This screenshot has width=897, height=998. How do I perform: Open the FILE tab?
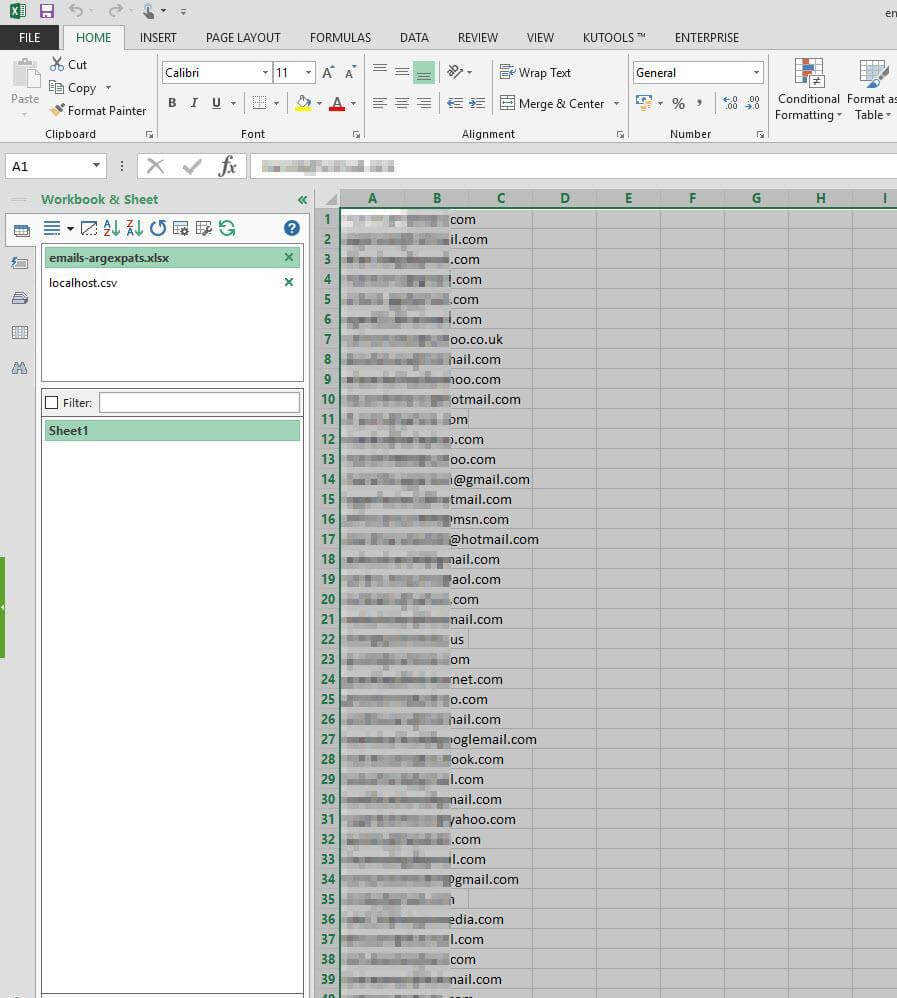pos(29,38)
